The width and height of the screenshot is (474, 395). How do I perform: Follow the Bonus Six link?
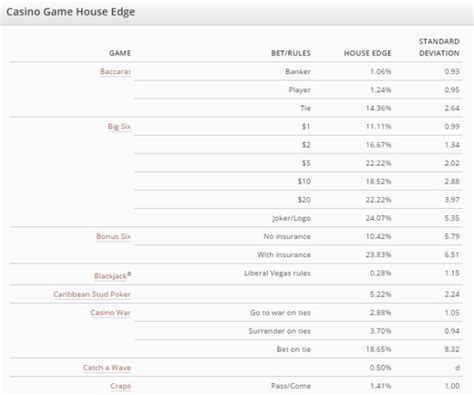pyautogui.click(x=113, y=236)
